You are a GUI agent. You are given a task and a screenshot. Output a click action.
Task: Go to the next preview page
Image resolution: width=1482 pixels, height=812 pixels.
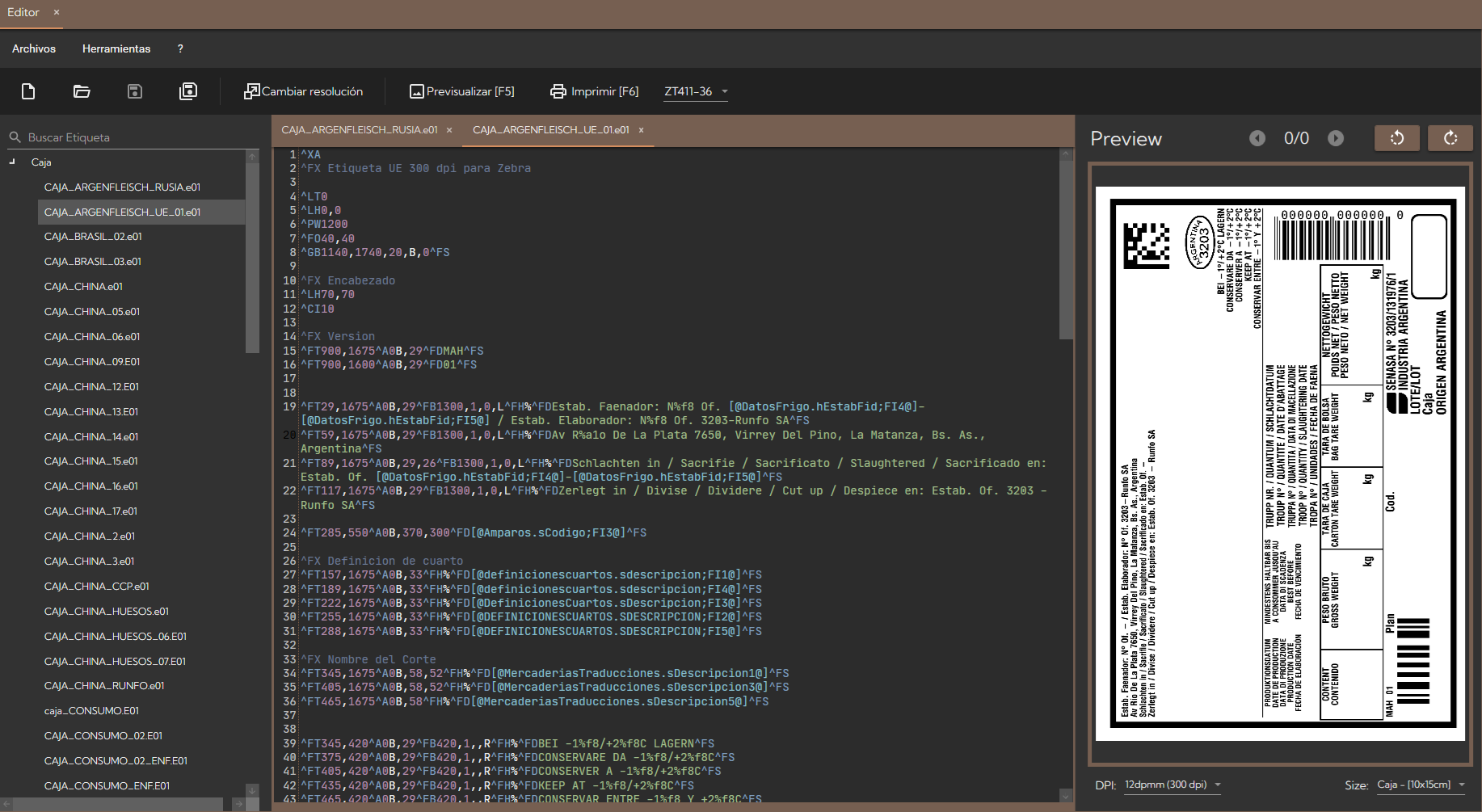[1336, 138]
